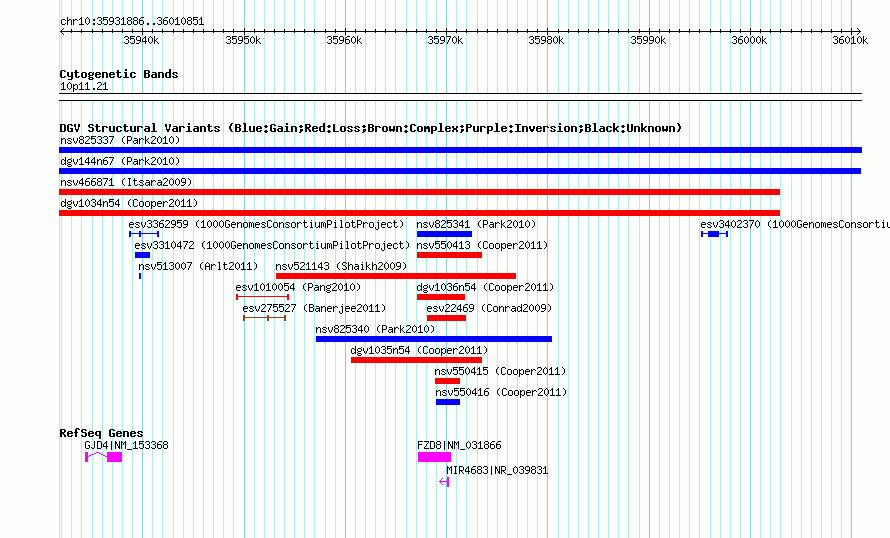Click the nsv825337 (Park2010) blue gain bar
Image resolution: width=890 pixels, height=538 pixels.
pyautogui.click(x=460, y=150)
